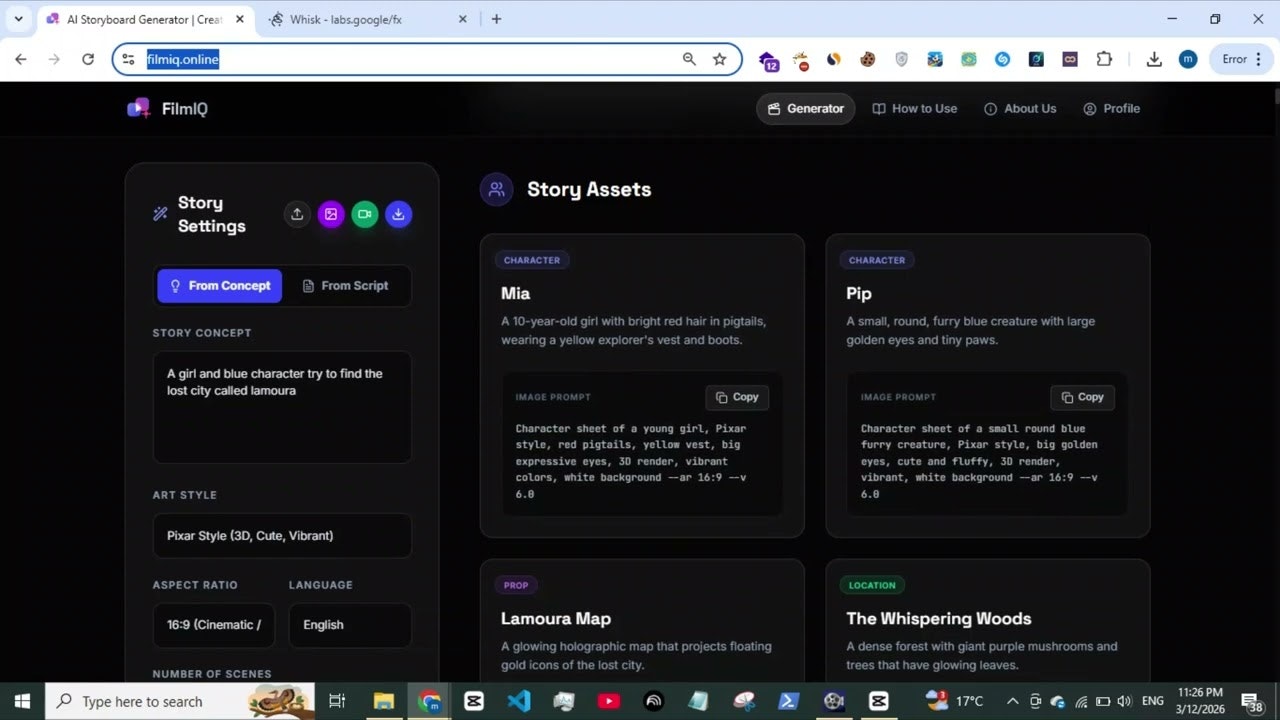Click the Windows Start button
Image resolution: width=1280 pixels, height=720 pixels.
[22, 701]
